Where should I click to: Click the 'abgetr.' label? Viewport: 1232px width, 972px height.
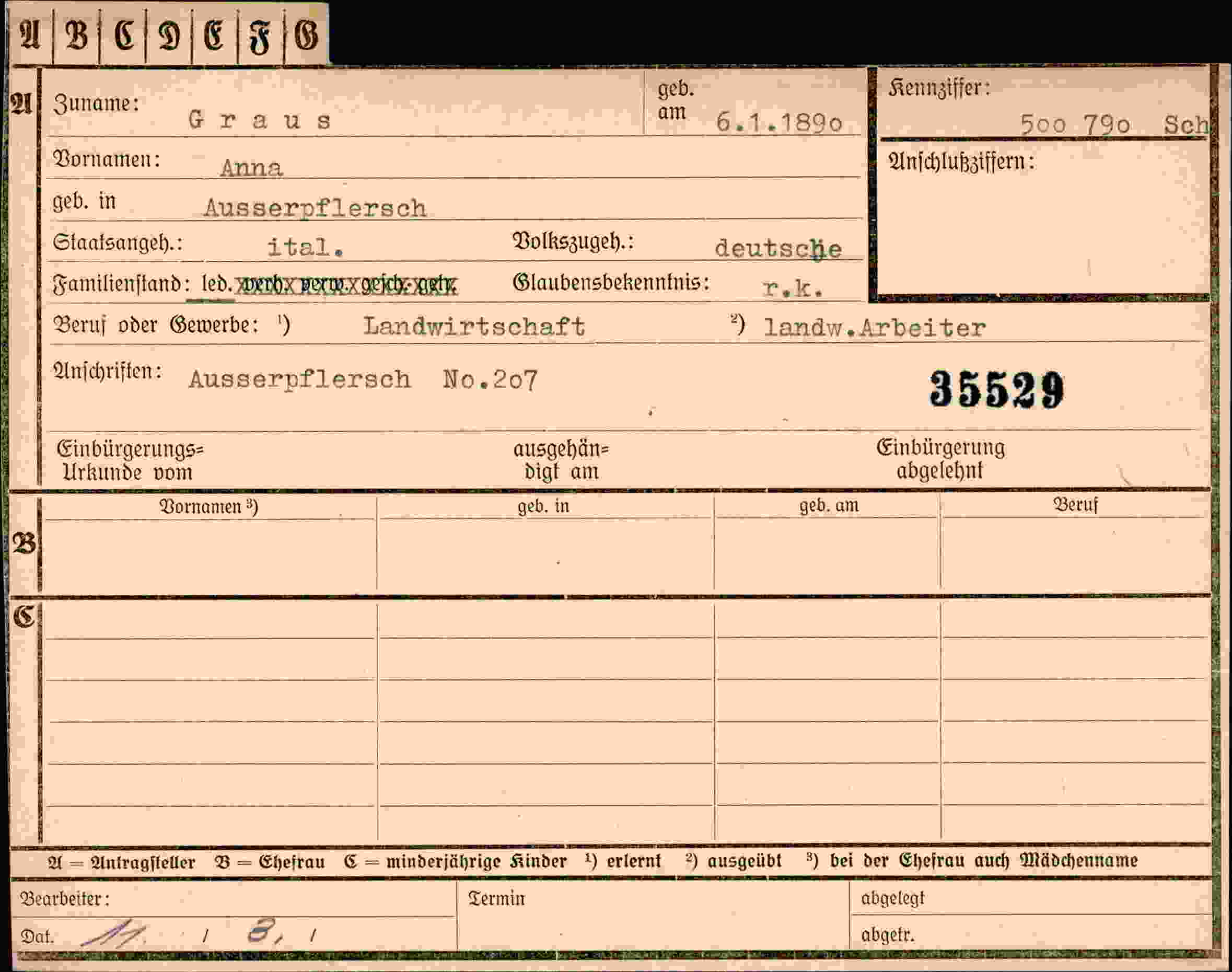point(888,934)
